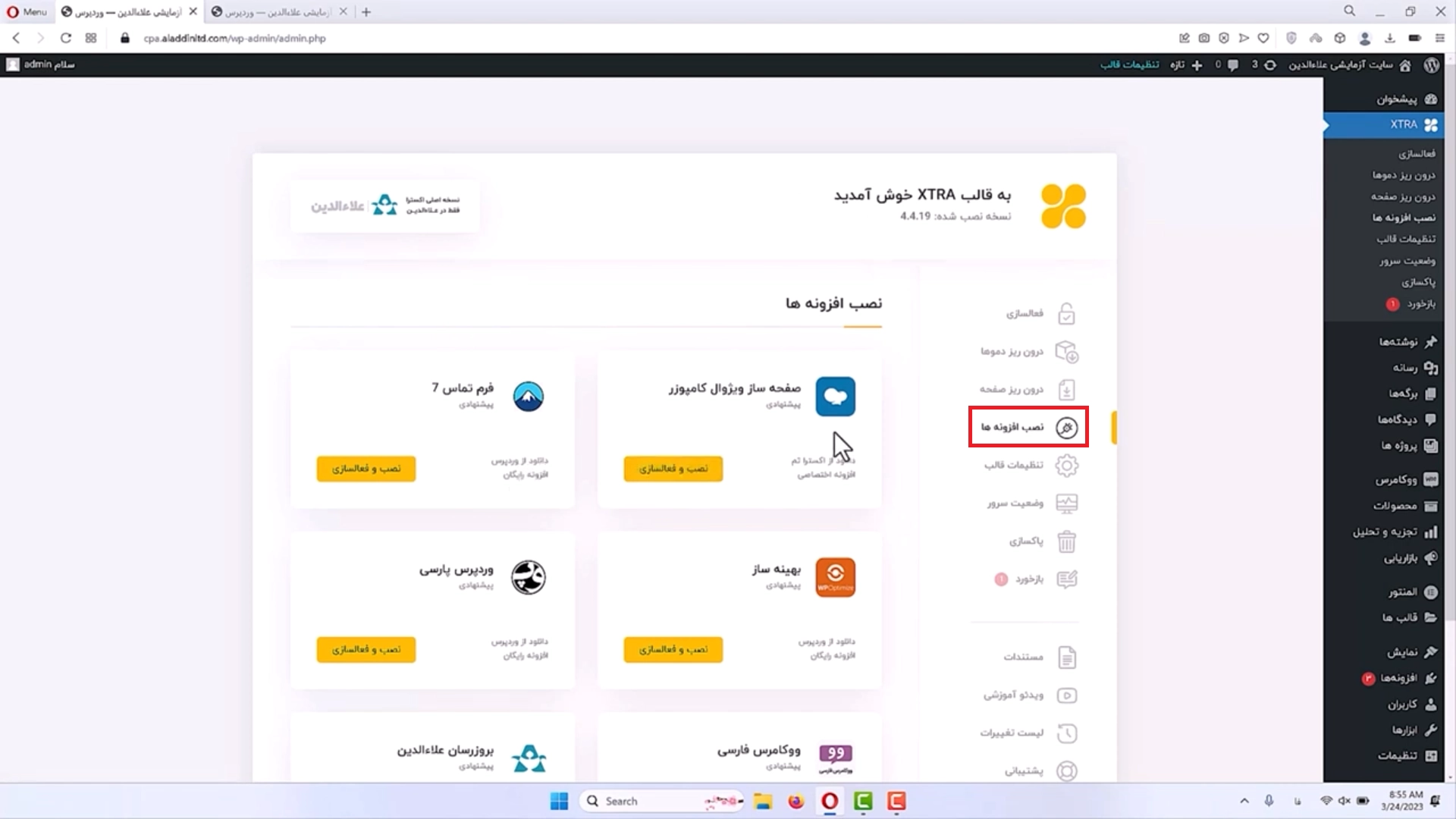
Task: Install and activate Contact Form 7
Action: coord(366,469)
